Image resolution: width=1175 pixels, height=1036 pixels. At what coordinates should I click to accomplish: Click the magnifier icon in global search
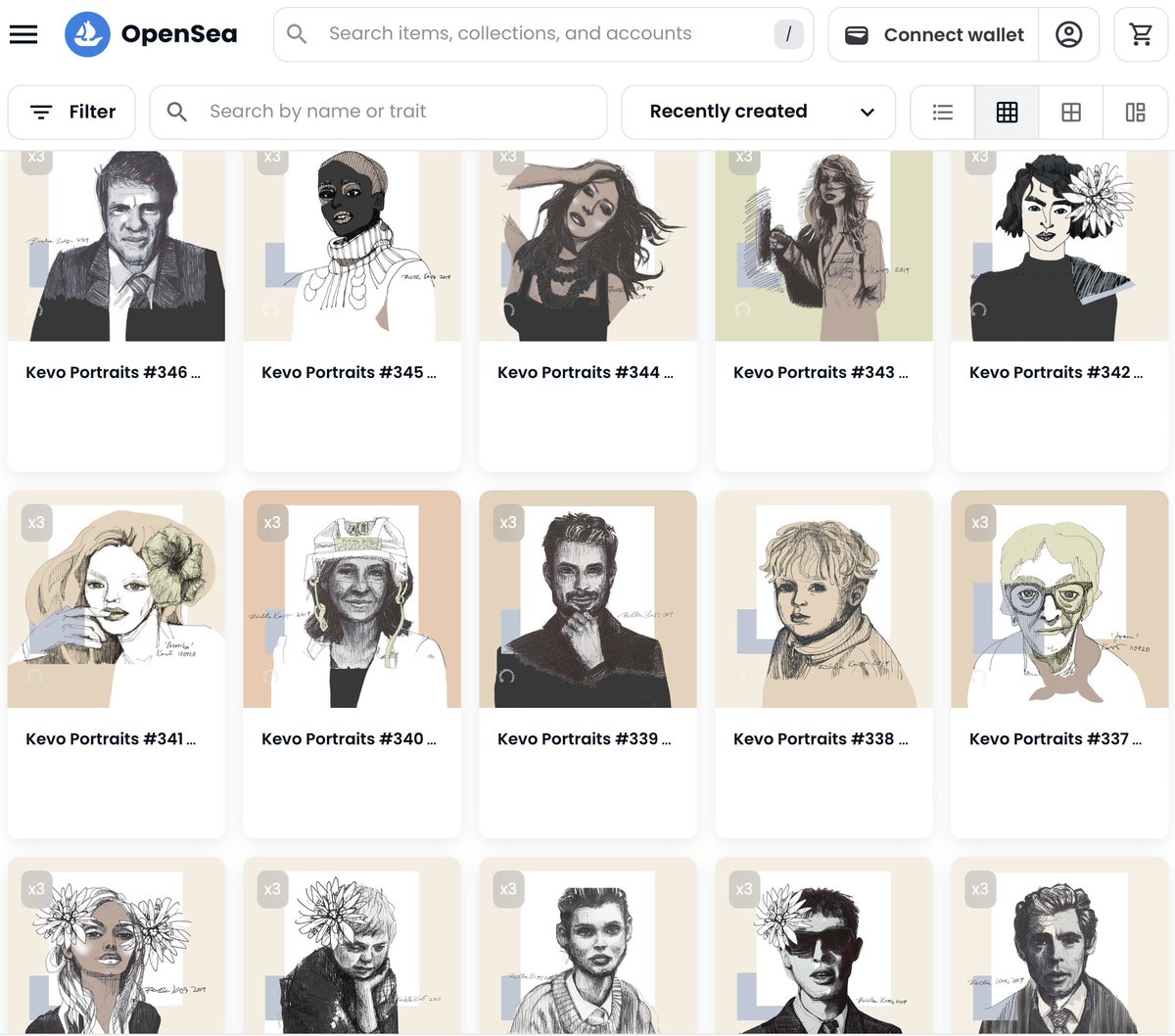297,34
